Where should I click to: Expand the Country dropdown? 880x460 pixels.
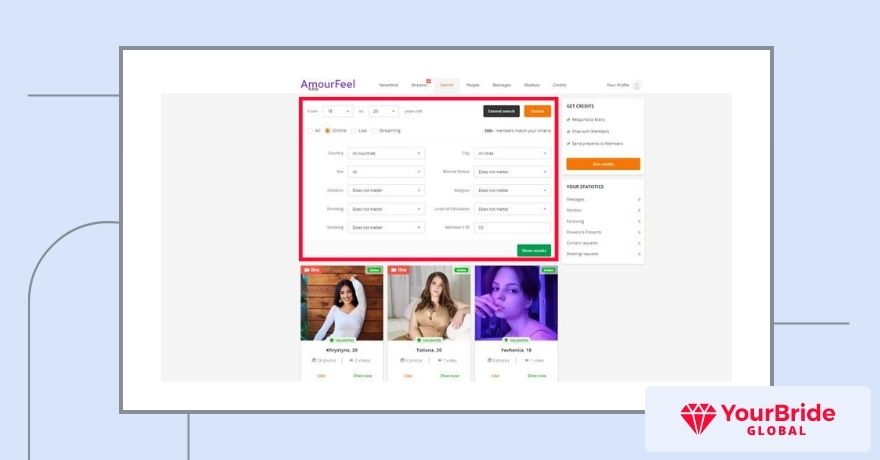386,153
